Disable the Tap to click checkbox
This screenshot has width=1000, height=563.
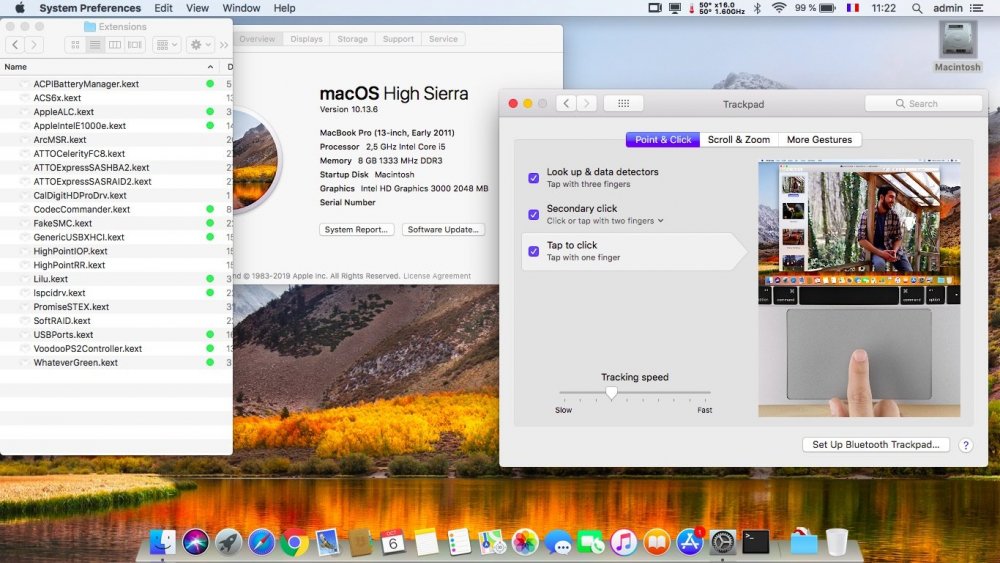(x=533, y=251)
